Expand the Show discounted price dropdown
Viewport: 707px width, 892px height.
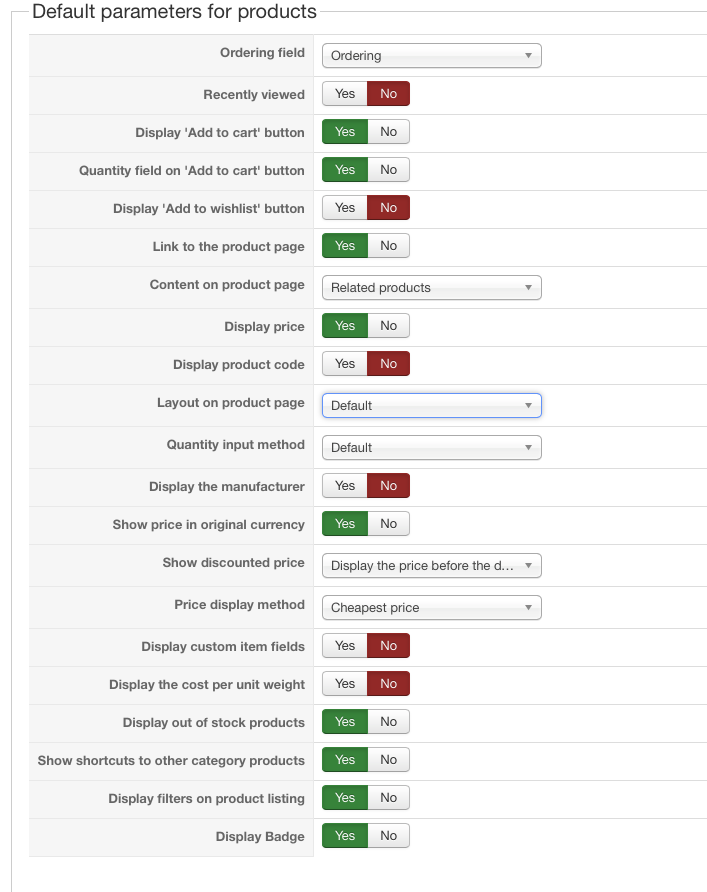click(431, 566)
